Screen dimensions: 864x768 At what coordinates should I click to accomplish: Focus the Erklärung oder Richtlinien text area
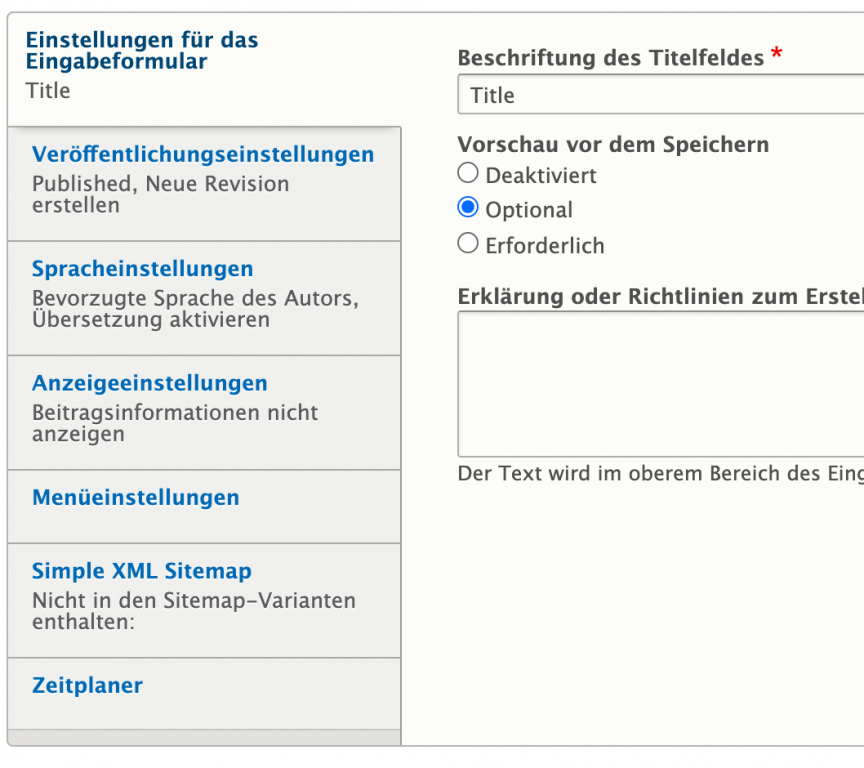coord(660,384)
